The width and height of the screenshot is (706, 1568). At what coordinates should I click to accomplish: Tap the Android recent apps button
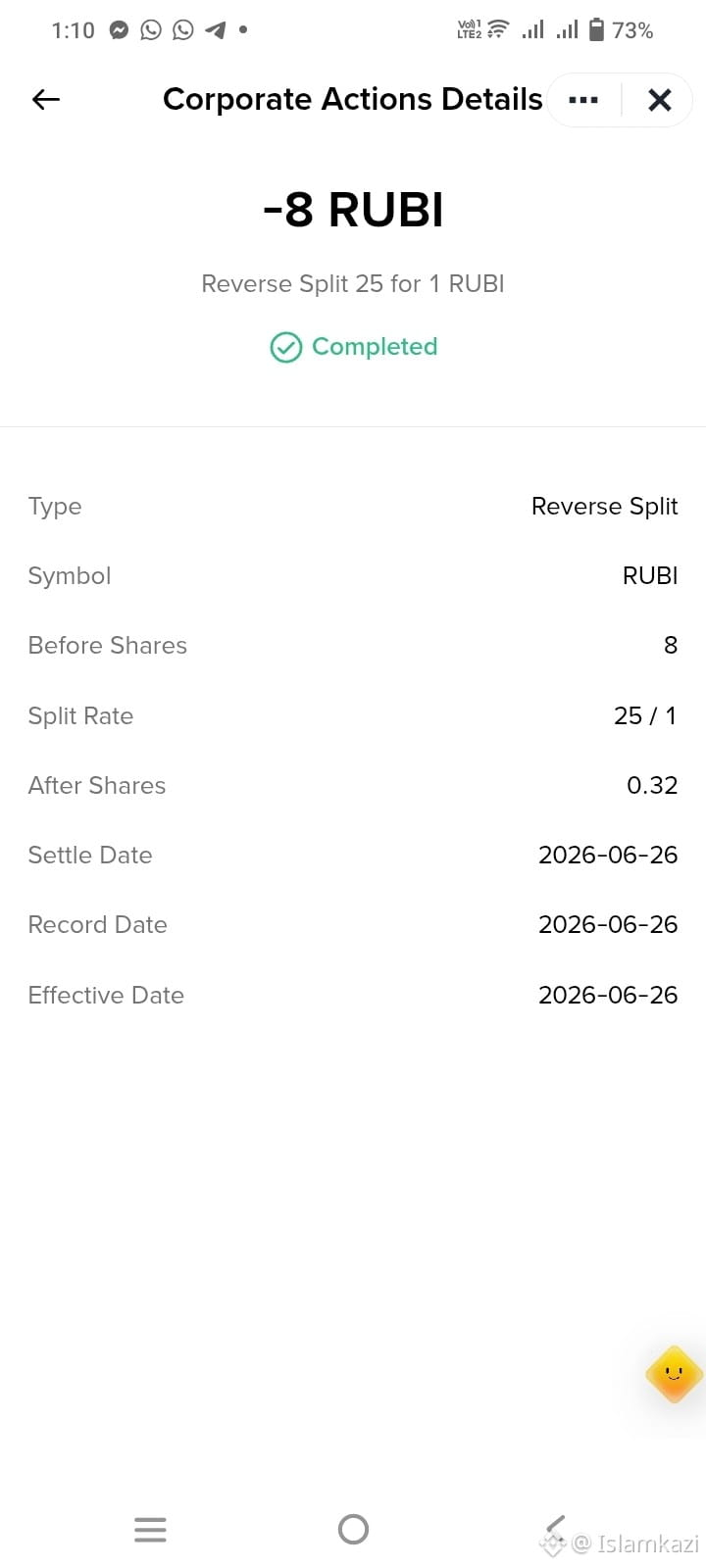[x=150, y=1529]
